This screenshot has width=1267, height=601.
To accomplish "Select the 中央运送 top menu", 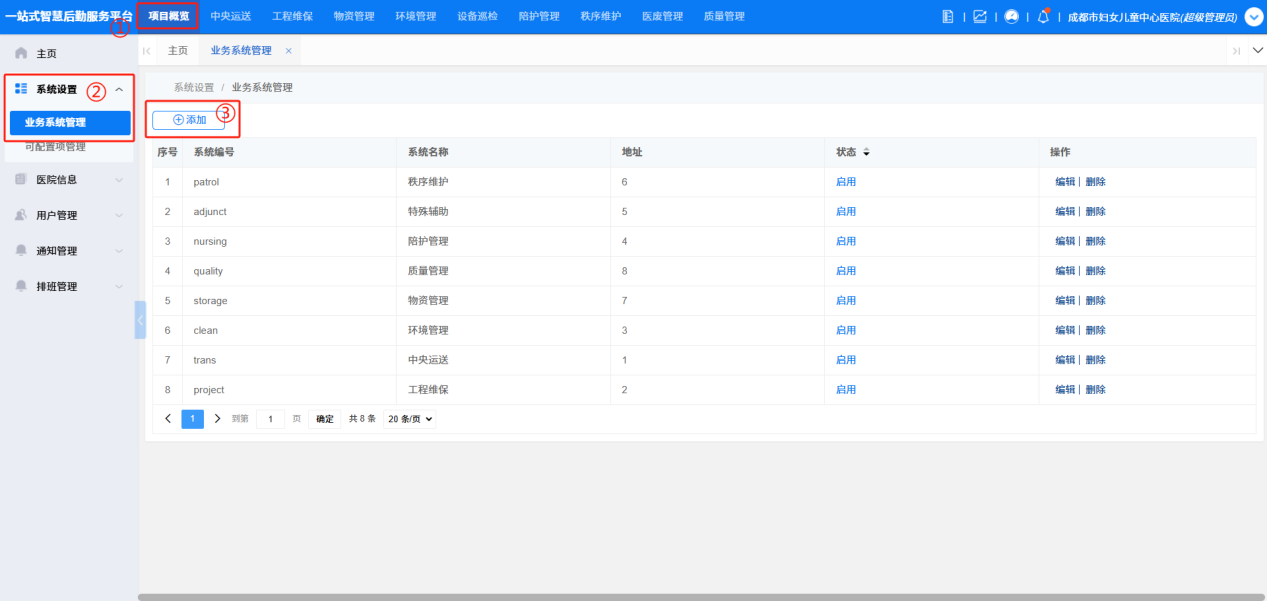I will pyautogui.click(x=231, y=16).
